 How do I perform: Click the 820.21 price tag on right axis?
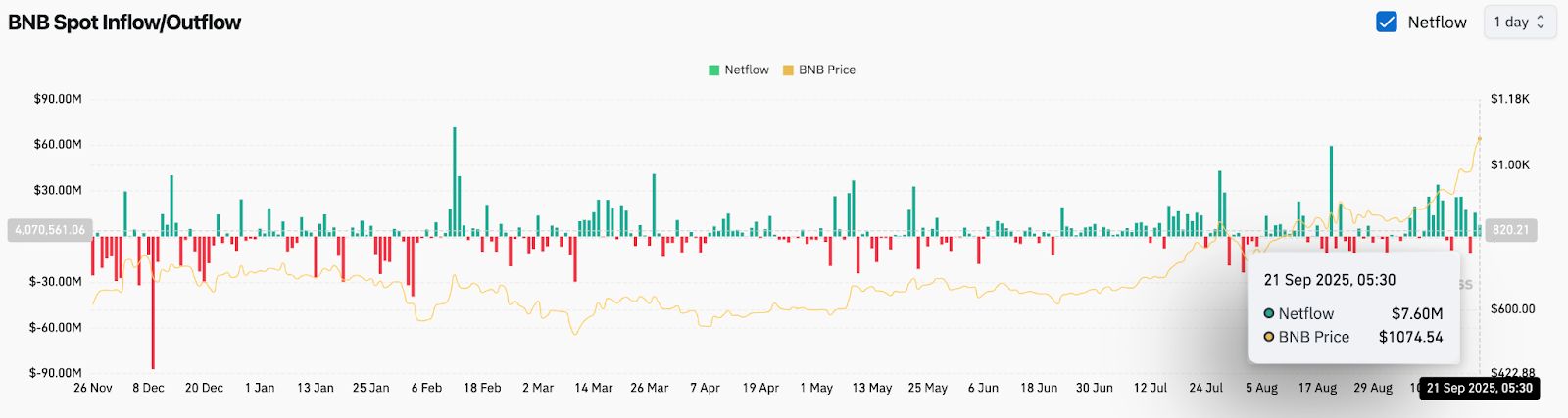1510,230
